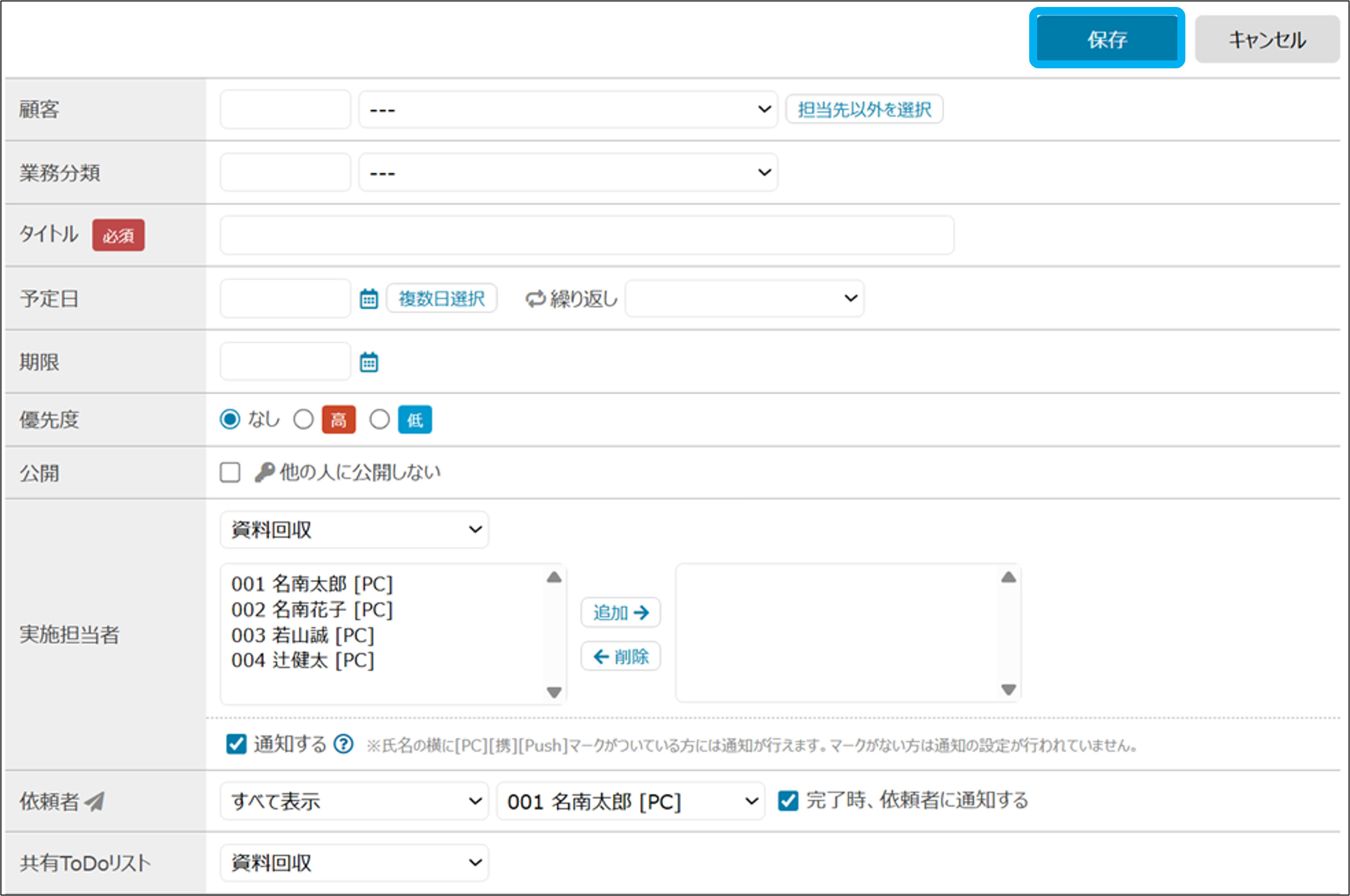Image resolution: width=1350 pixels, height=896 pixels.
Task: Click the 通知する help question icon
Action: pos(343,744)
